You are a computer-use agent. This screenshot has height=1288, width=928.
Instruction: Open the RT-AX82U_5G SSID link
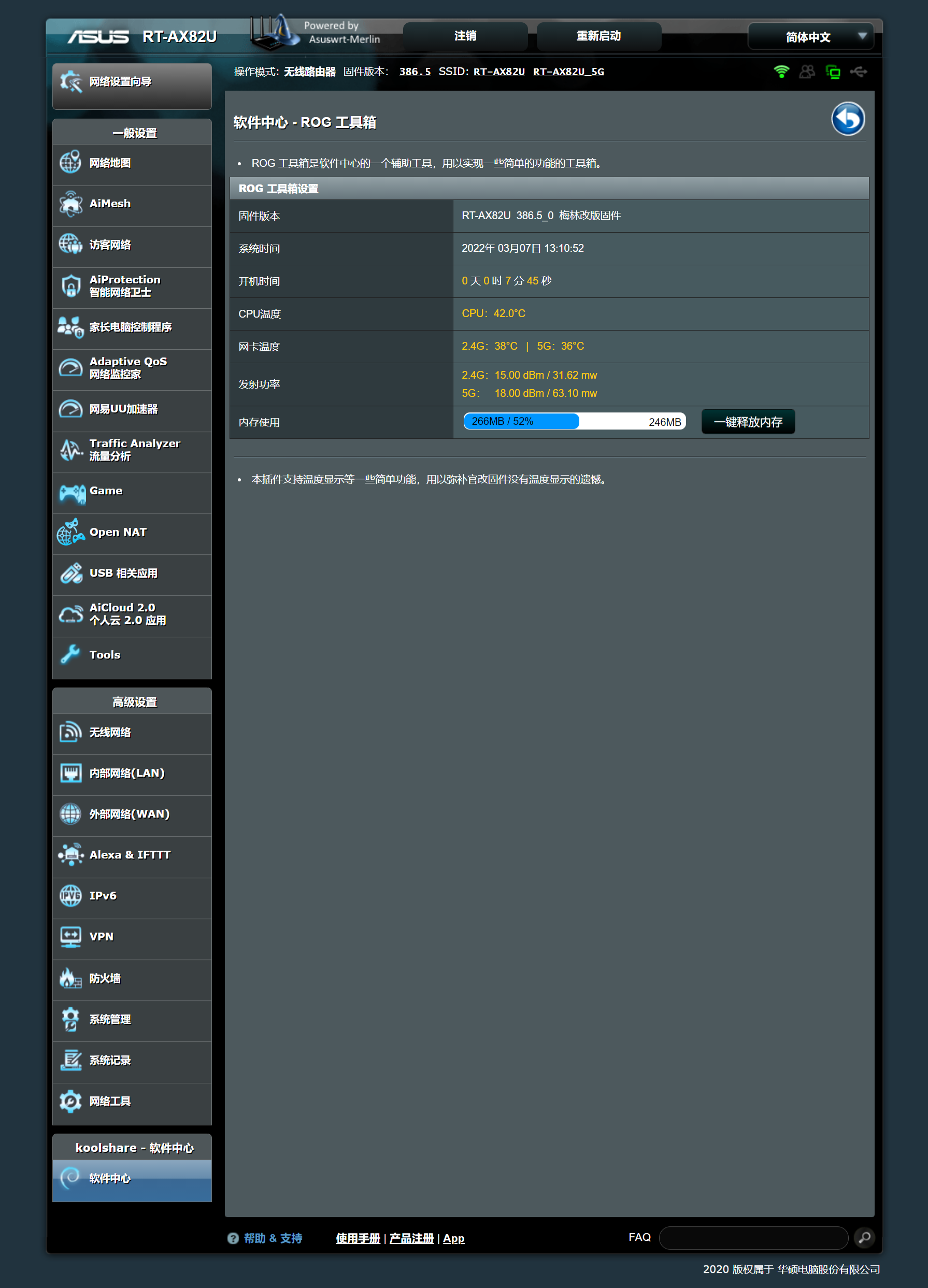[x=568, y=71]
